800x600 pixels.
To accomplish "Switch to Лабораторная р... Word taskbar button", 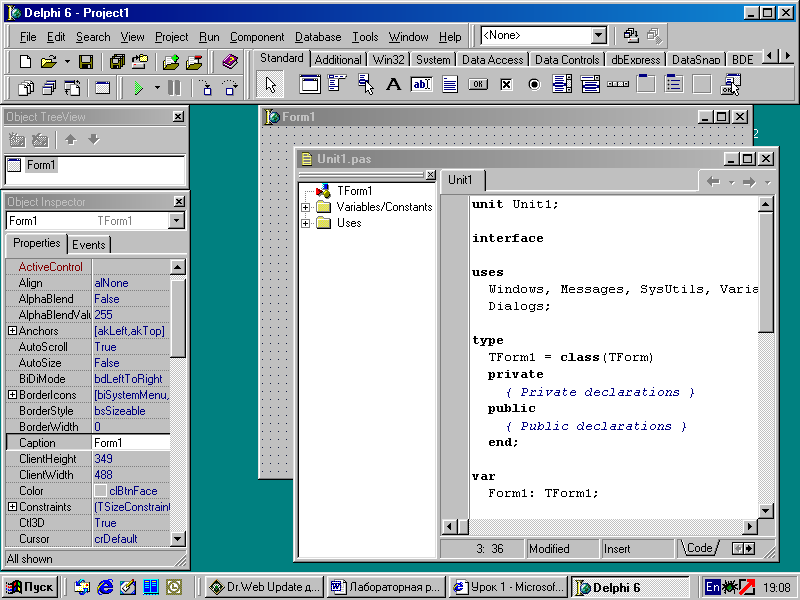I will click(386, 587).
